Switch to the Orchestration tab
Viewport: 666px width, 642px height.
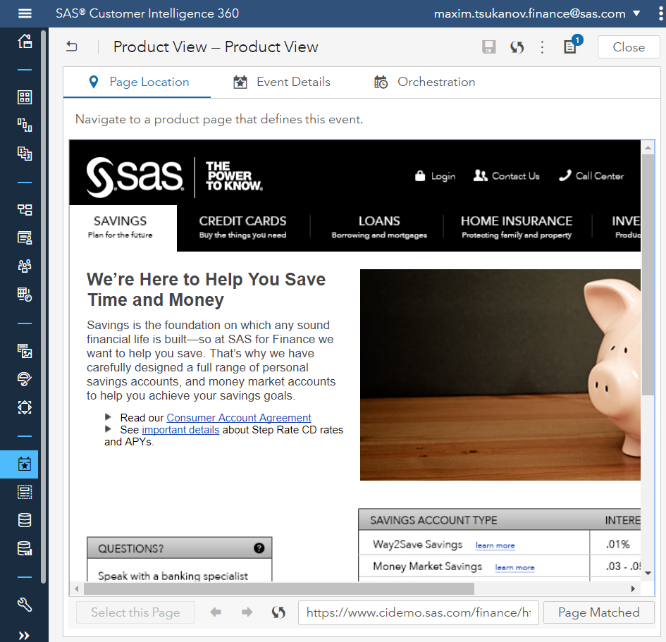pos(424,82)
